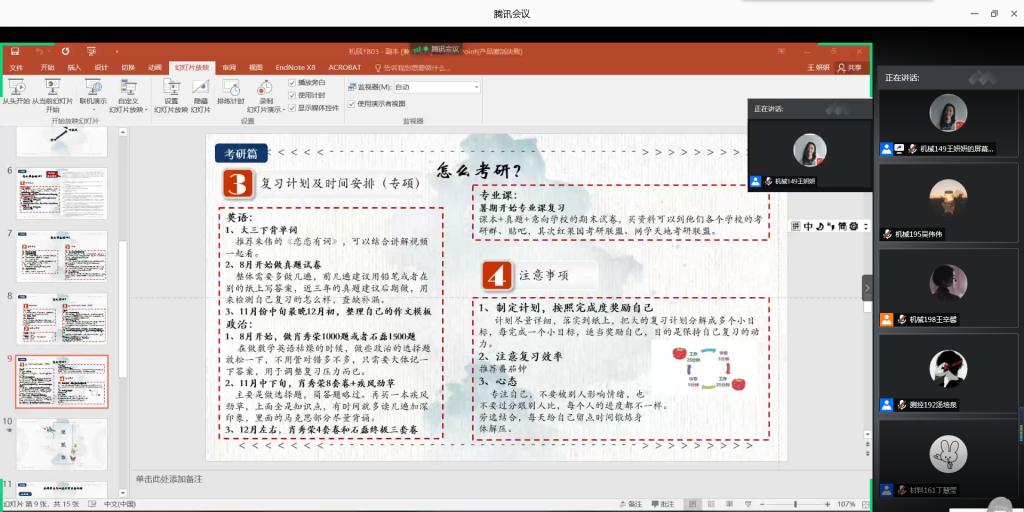Uncheck the 播放旁白 checkbox
This screenshot has height=512, width=1024.
(292, 82)
